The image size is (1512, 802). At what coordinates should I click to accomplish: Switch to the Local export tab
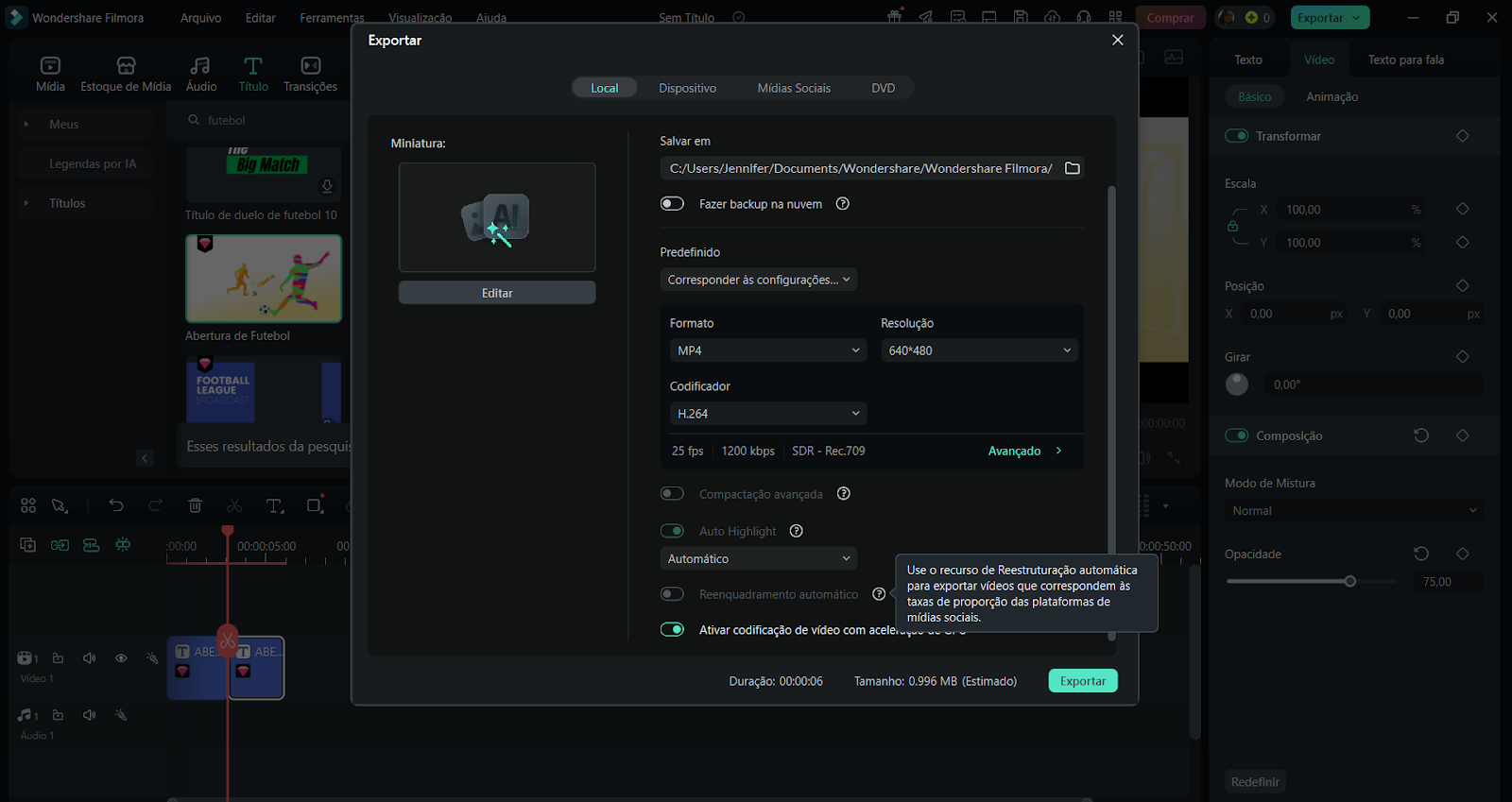[605, 88]
